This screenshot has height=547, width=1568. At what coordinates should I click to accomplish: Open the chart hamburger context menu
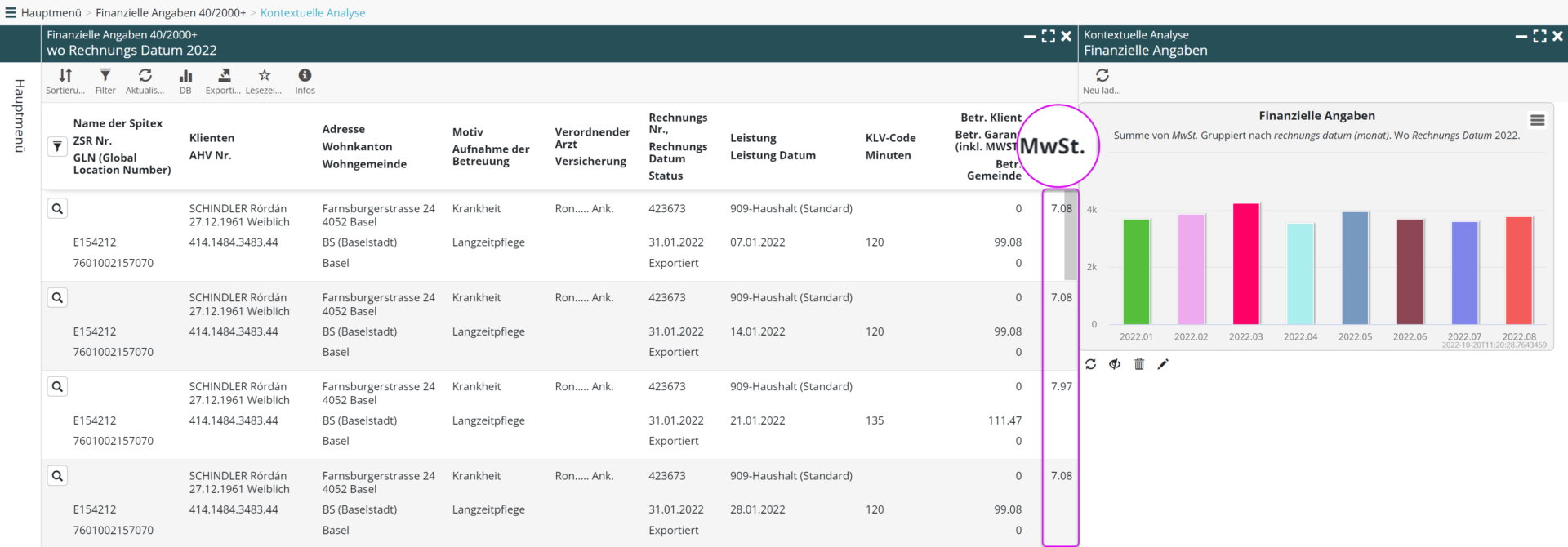1537,120
